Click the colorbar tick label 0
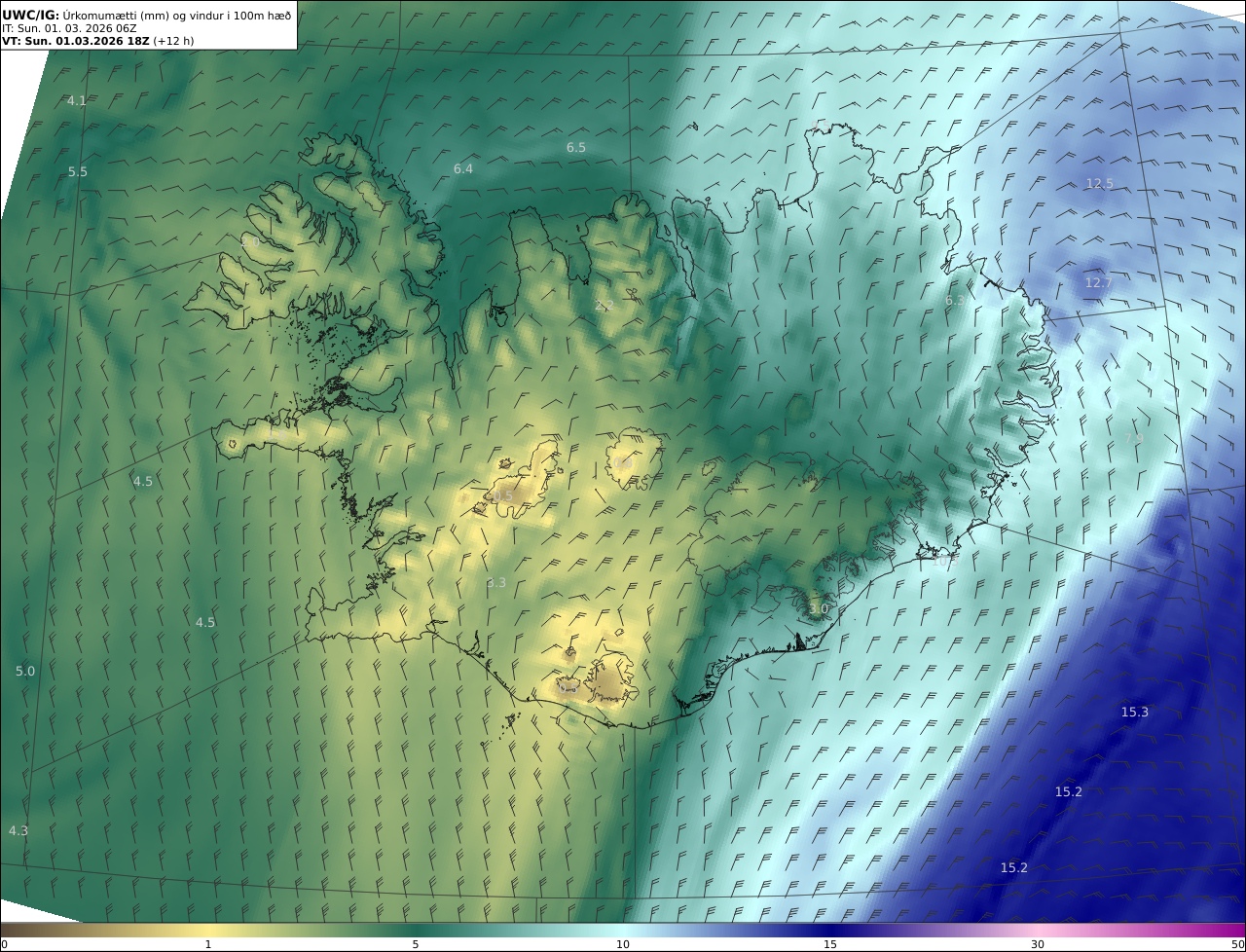Viewport: 1246px width, 952px height. (4, 944)
